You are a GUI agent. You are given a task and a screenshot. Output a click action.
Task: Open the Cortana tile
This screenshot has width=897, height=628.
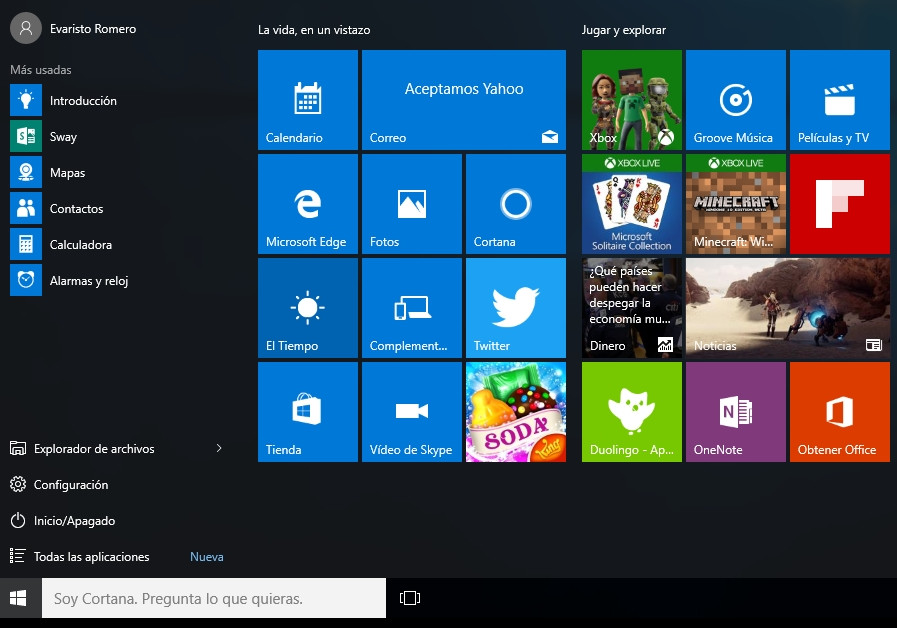pyautogui.click(x=515, y=204)
